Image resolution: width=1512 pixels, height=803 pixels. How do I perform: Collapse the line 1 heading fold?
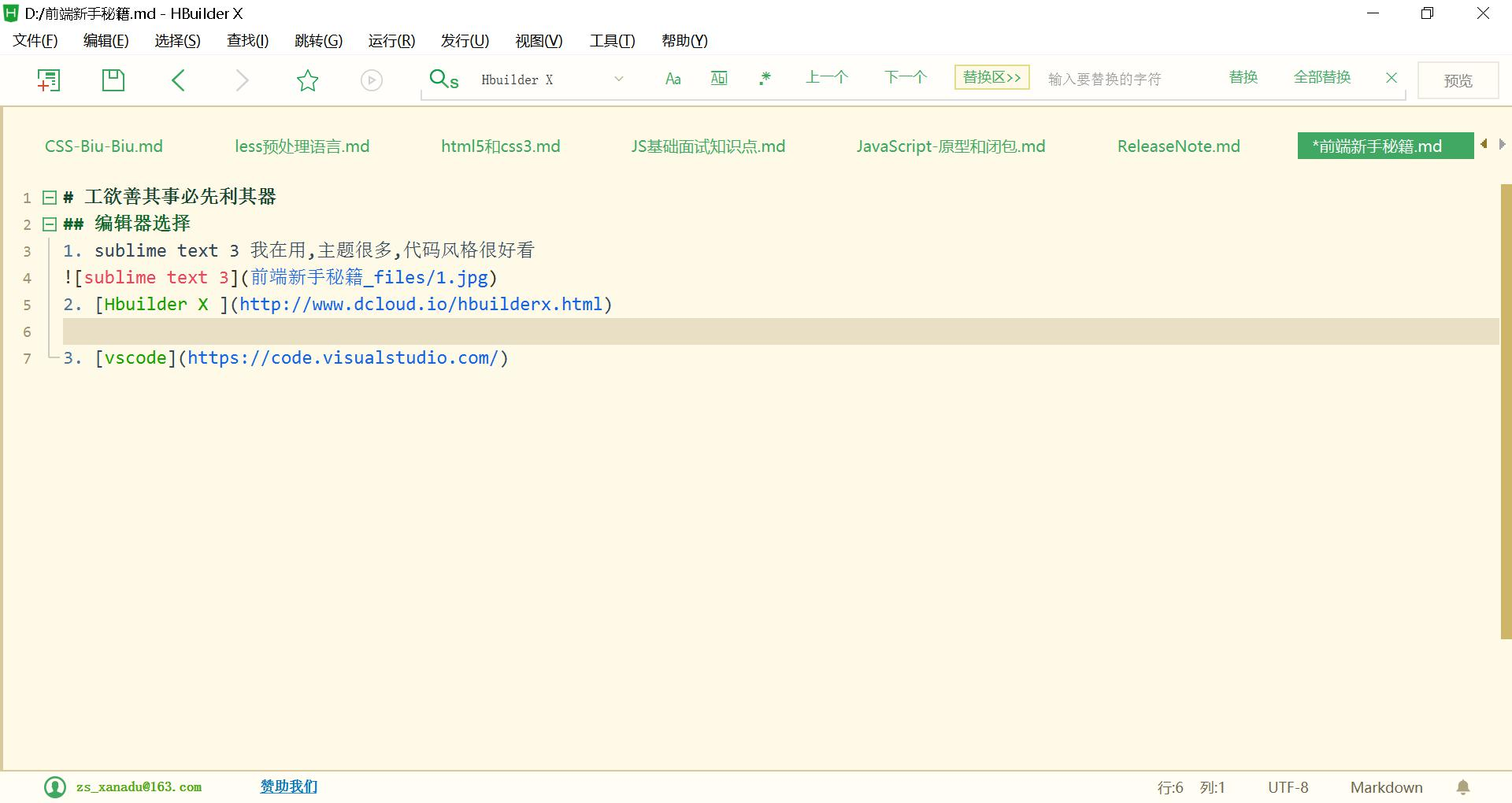point(49,198)
